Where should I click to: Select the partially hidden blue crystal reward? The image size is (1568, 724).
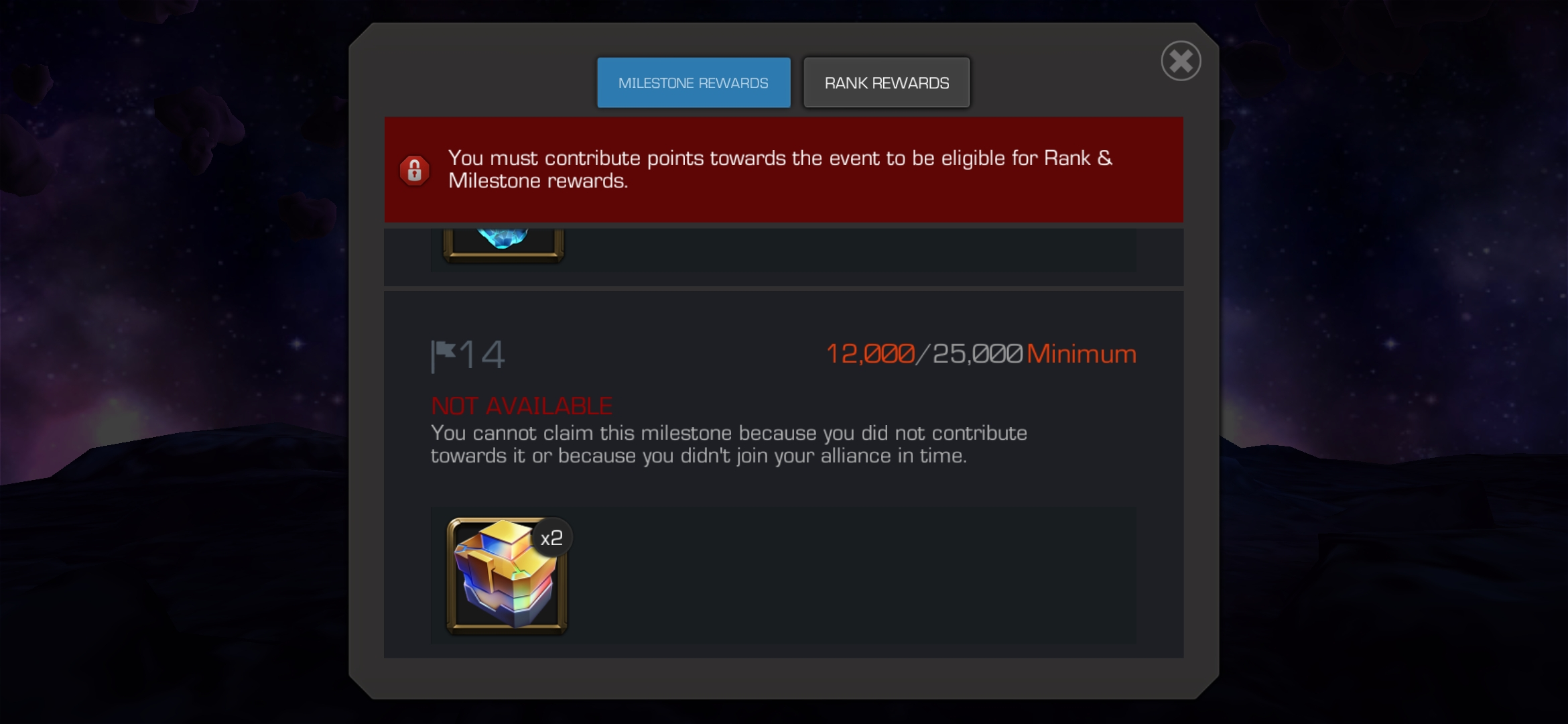pos(503,243)
